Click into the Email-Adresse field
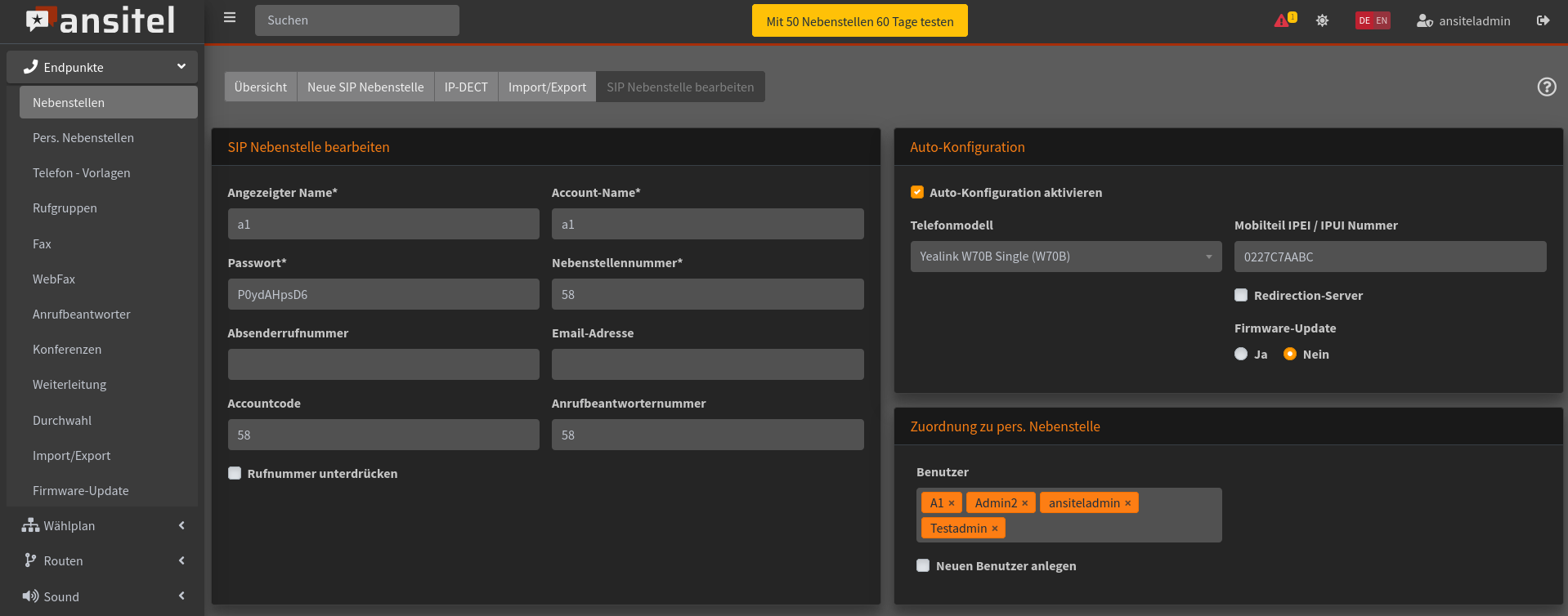1568x616 pixels. tap(707, 364)
